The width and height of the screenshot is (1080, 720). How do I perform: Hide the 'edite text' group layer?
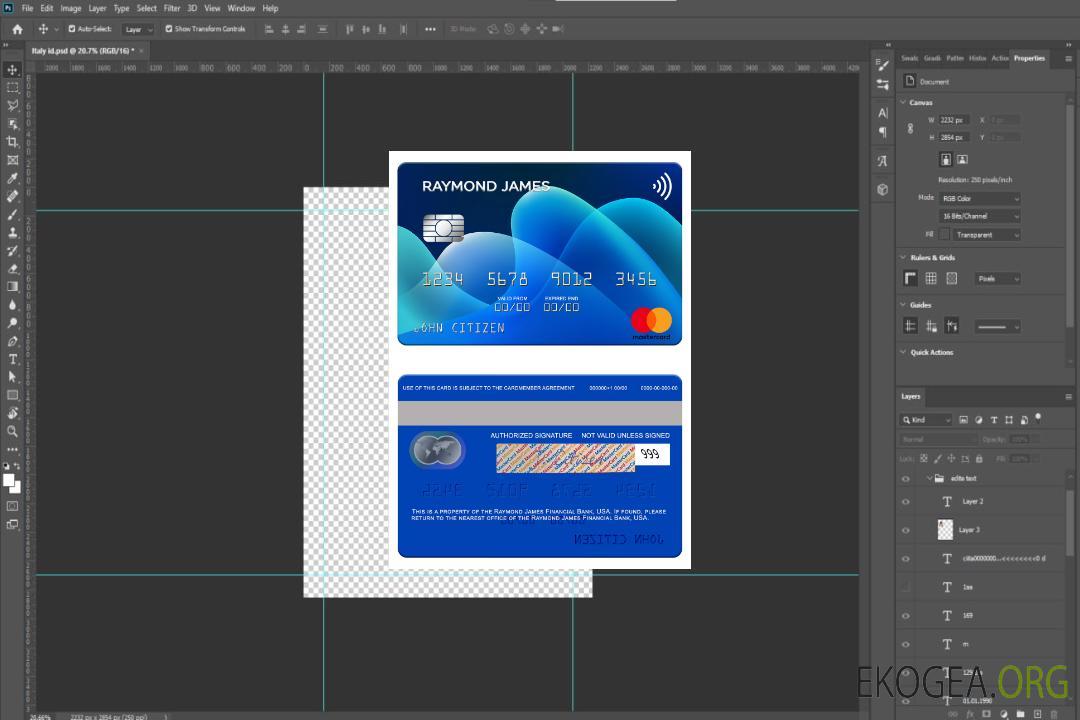pos(906,479)
